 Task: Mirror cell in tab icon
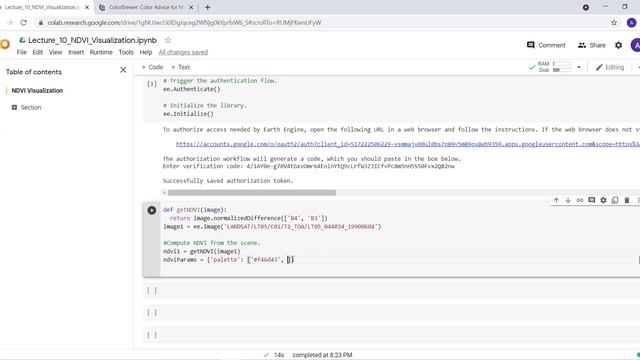tap(615, 200)
